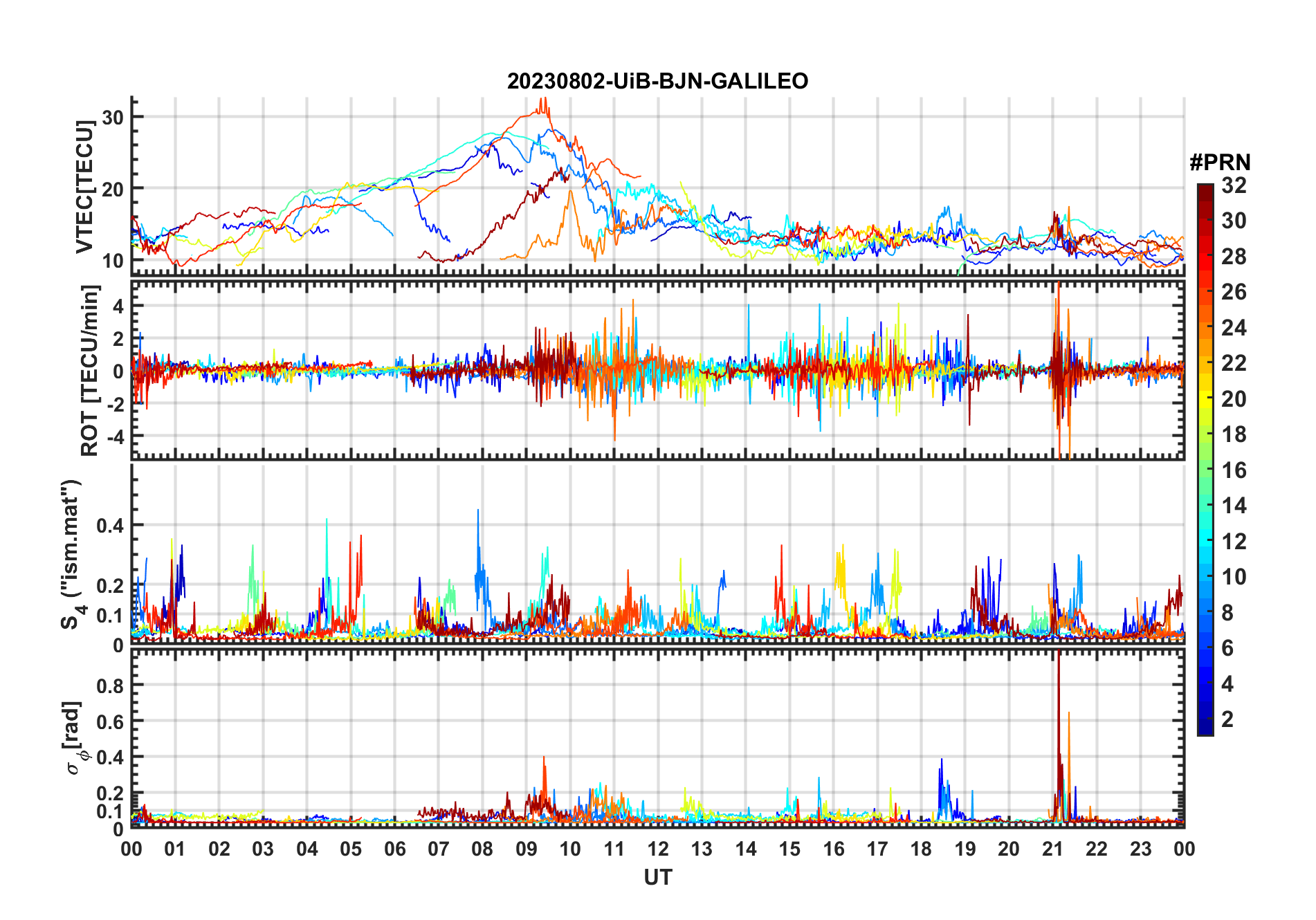Click the 17 hour label on the UT axis
The image size is (1316, 920).
coord(877,849)
